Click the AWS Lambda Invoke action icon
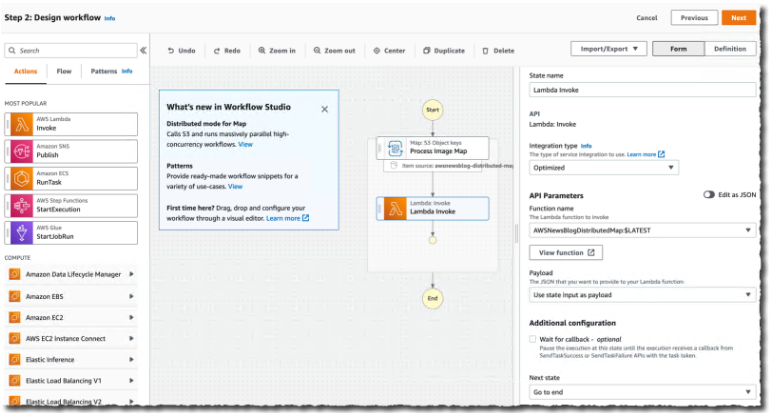The width and height of the screenshot is (769, 413). click(19, 124)
